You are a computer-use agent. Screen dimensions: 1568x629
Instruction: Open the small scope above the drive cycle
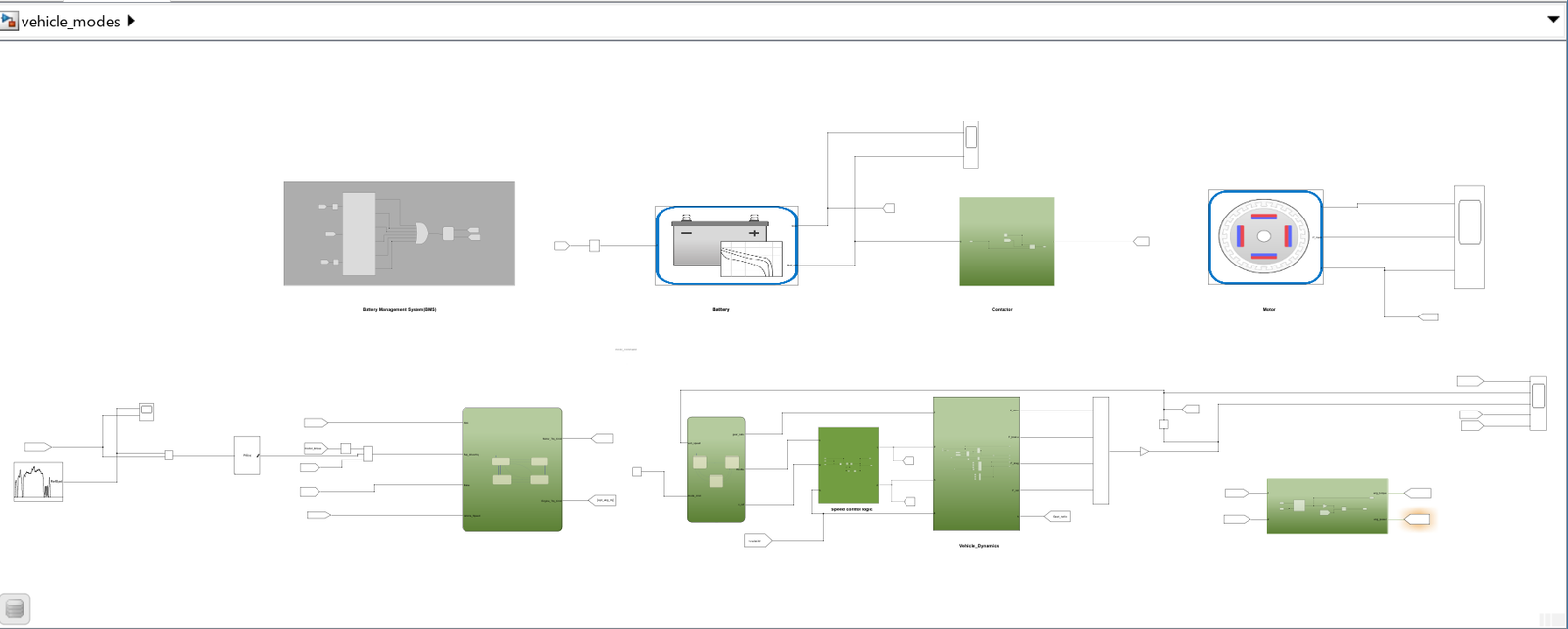(x=146, y=411)
